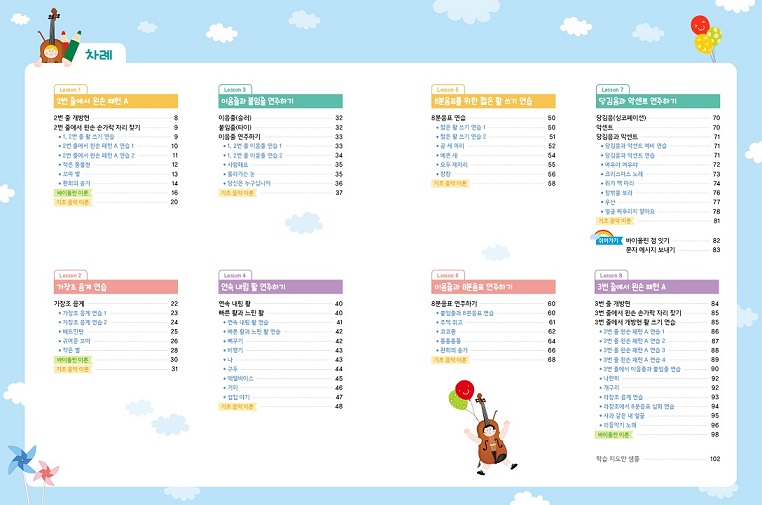Open 8분음표 연습 entry in Lesson 5
762x505 pixels.
[x=453, y=118]
